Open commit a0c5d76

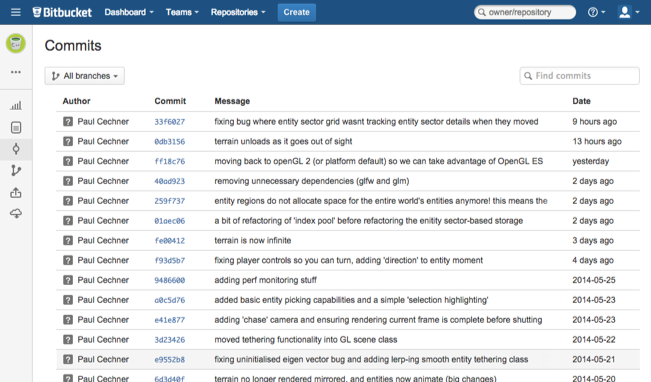point(170,300)
